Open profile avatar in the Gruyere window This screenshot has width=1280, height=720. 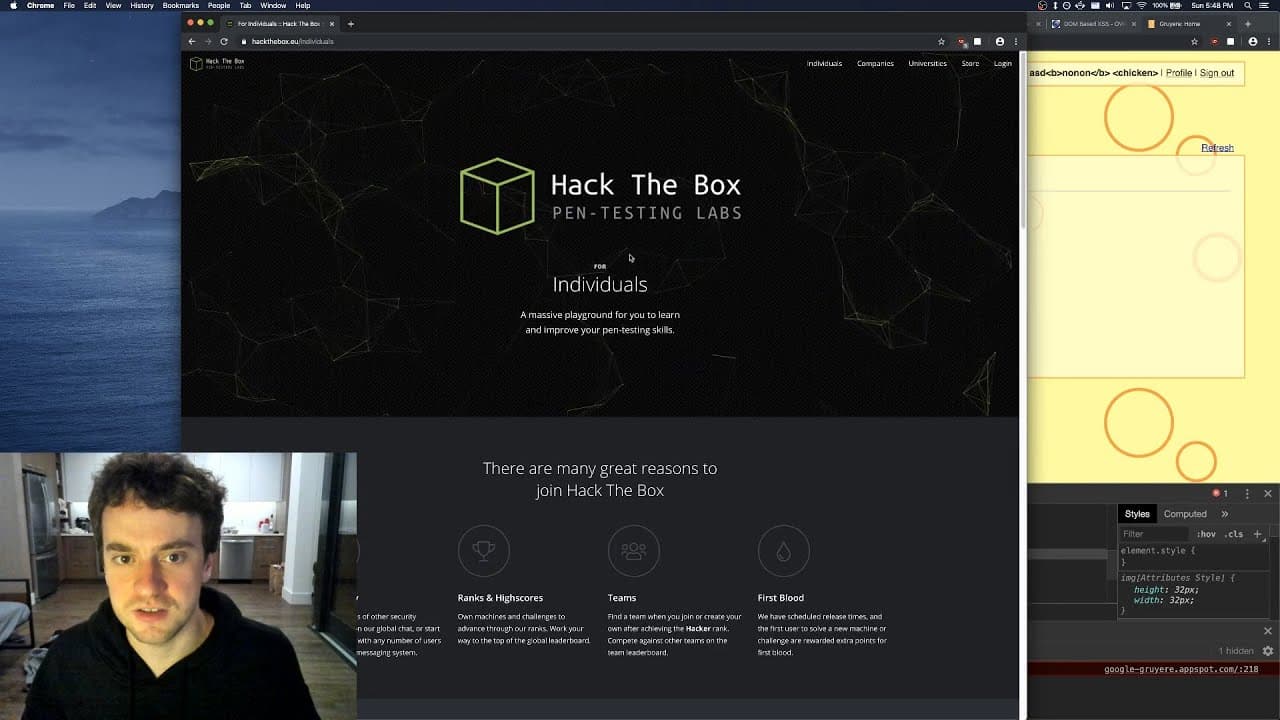(1253, 41)
